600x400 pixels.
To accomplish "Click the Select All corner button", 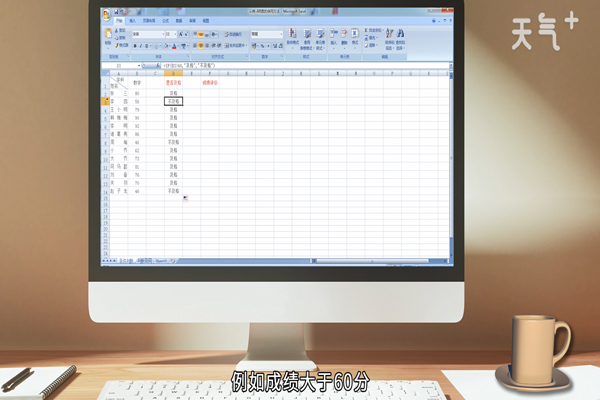I will click(105, 73).
